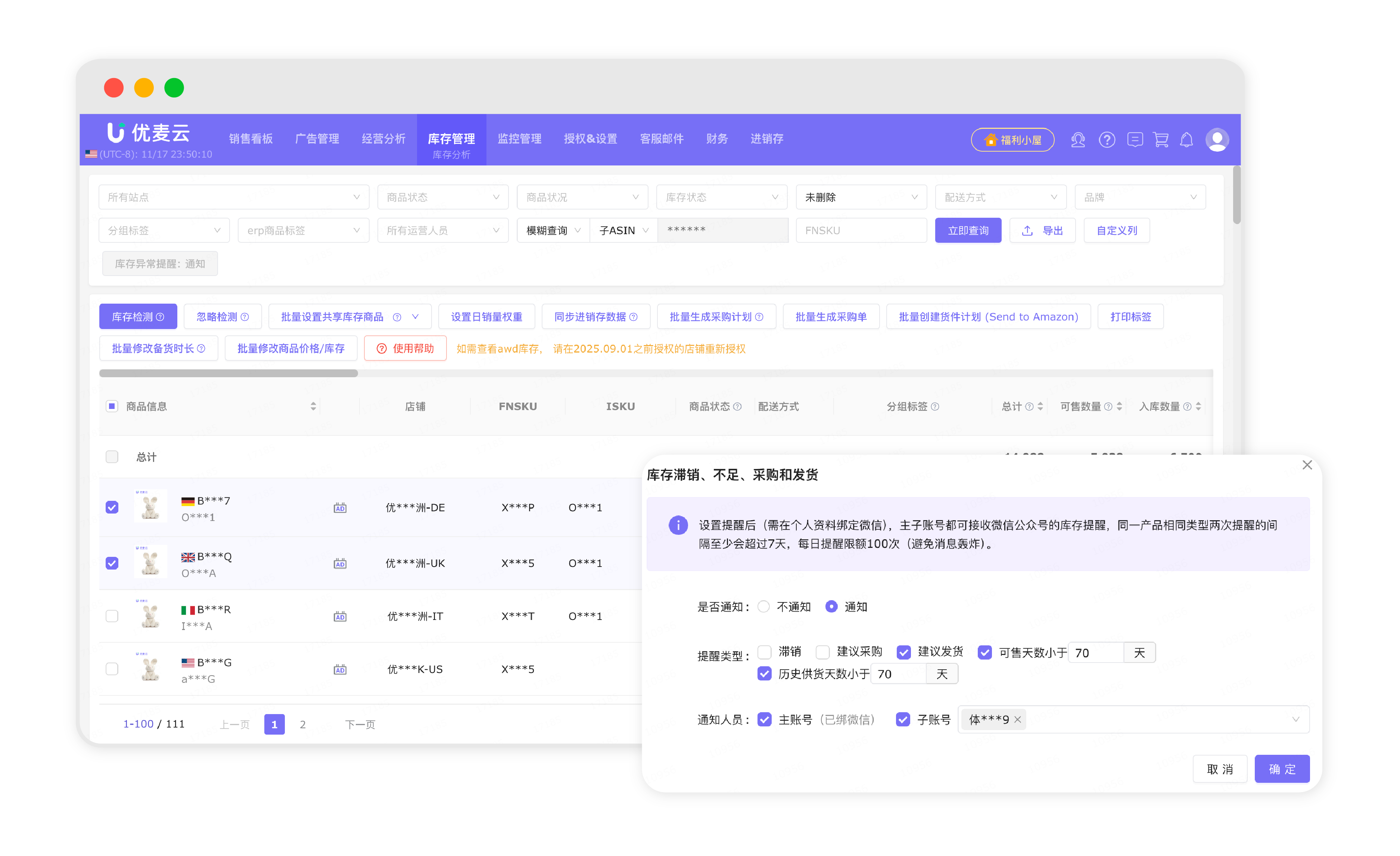Enable the 滞销 reminder checkbox
1400x856 pixels.
click(765, 652)
